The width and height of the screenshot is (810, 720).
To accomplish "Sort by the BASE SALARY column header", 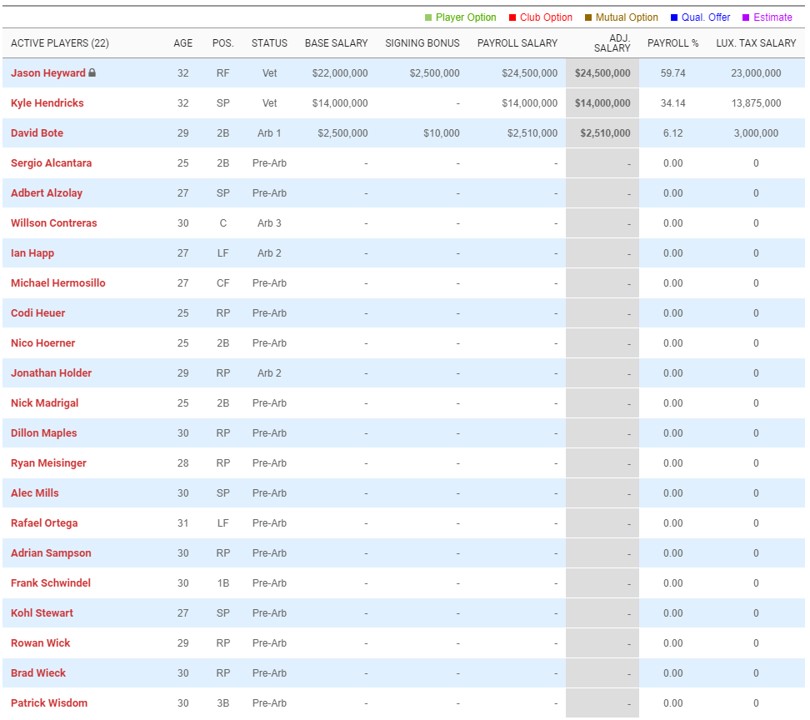I will pos(336,43).
